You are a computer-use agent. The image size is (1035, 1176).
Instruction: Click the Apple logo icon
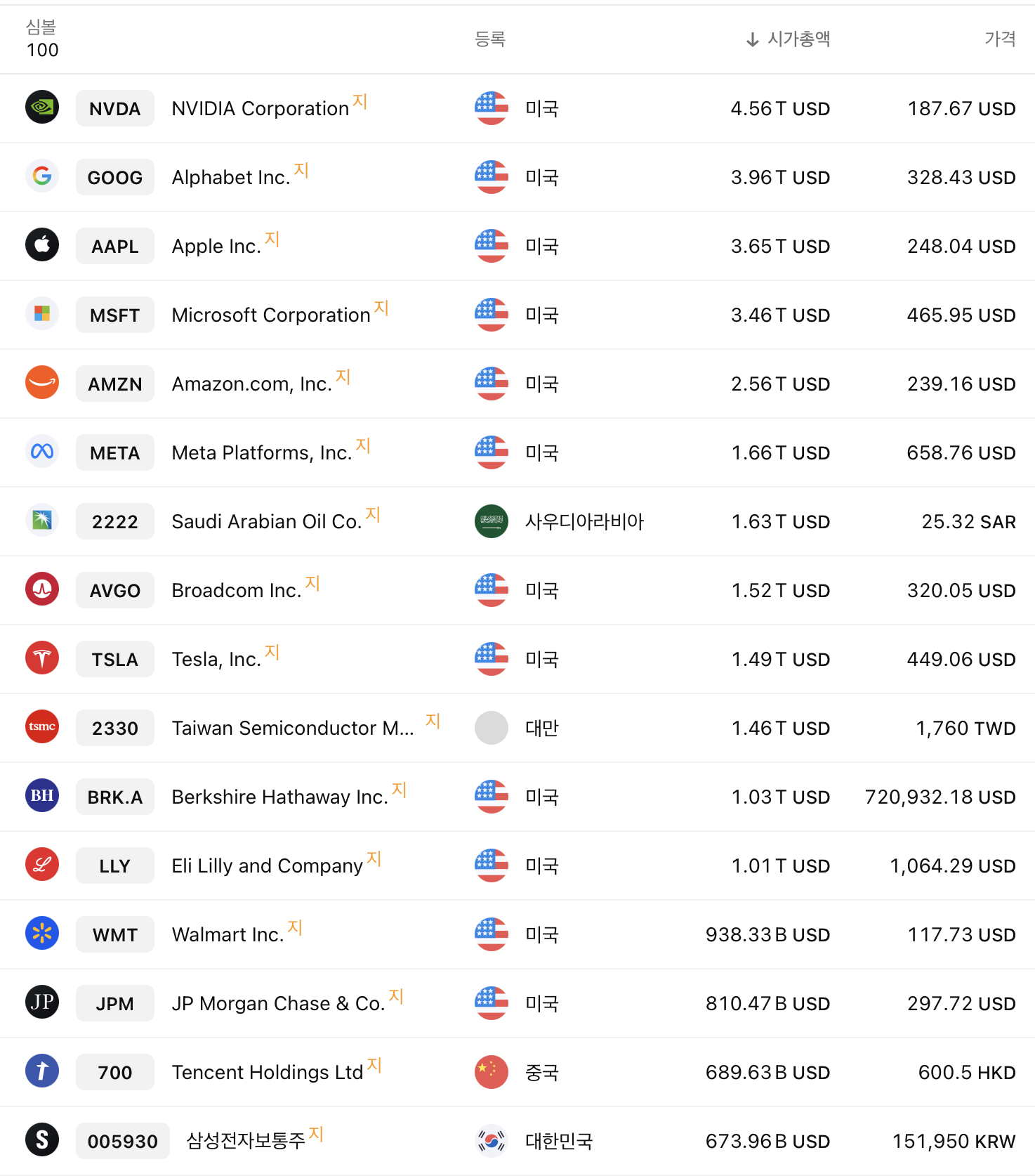pos(42,245)
